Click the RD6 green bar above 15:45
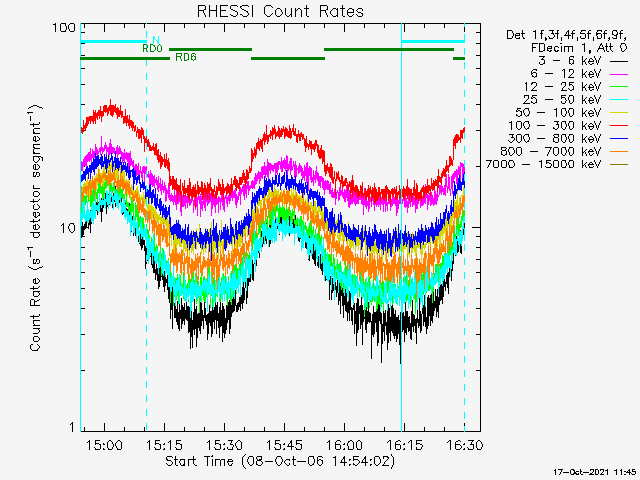This screenshot has width=640, height=480. [288, 59]
